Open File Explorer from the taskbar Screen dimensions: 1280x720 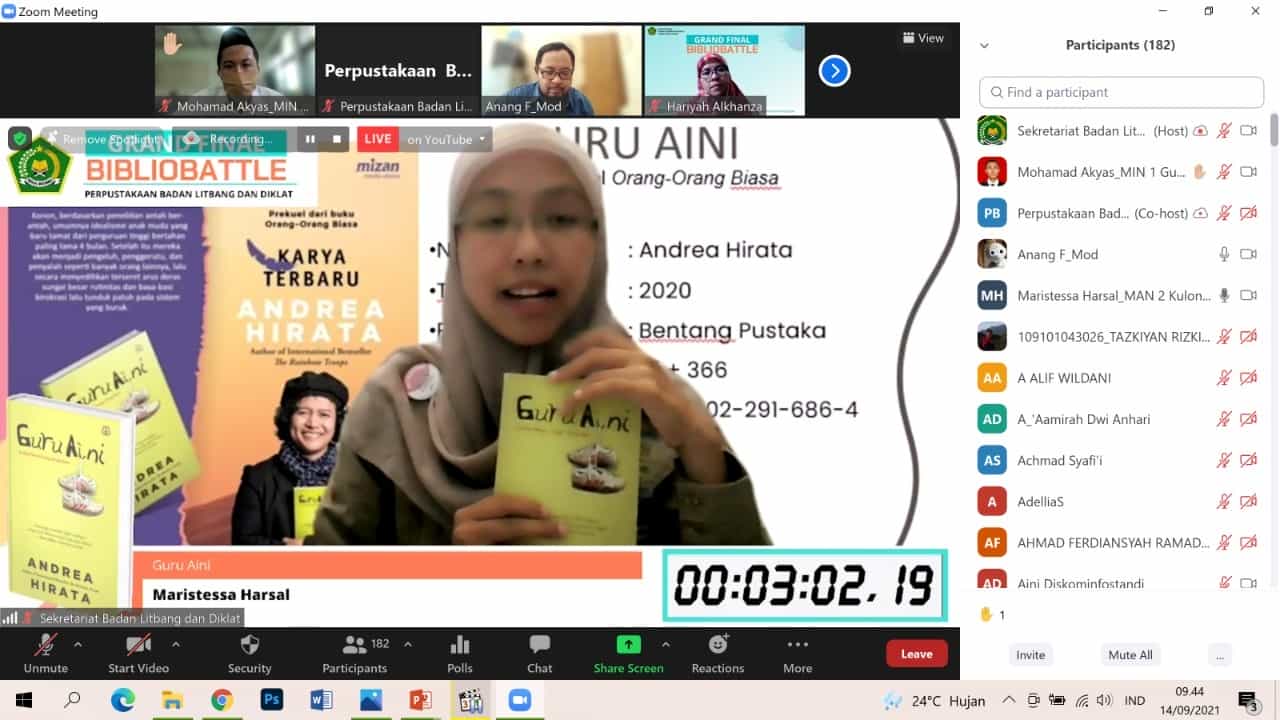pyautogui.click(x=172, y=700)
